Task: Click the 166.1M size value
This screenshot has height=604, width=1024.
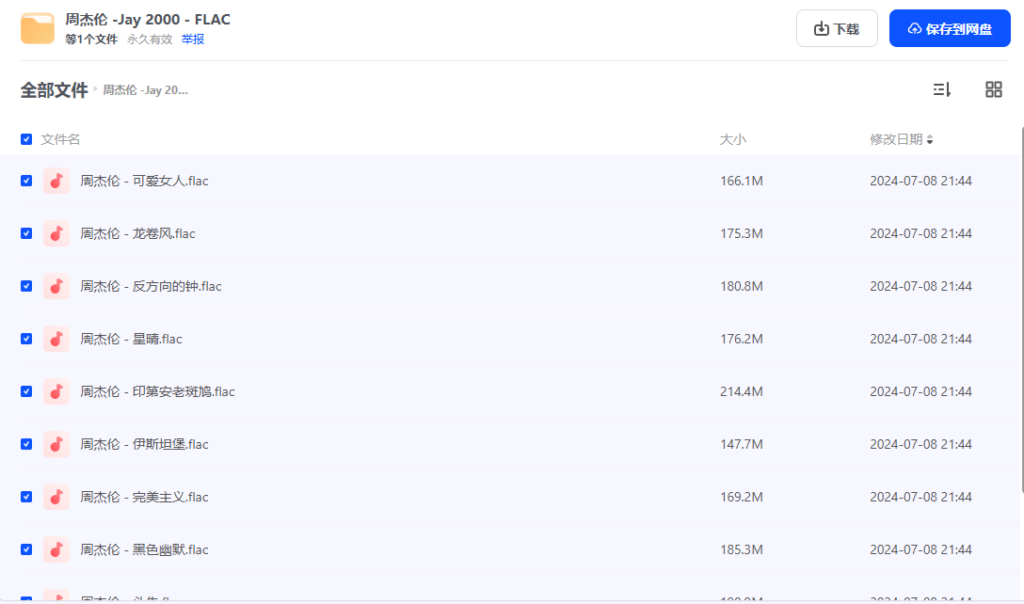Action: [x=741, y=181]
